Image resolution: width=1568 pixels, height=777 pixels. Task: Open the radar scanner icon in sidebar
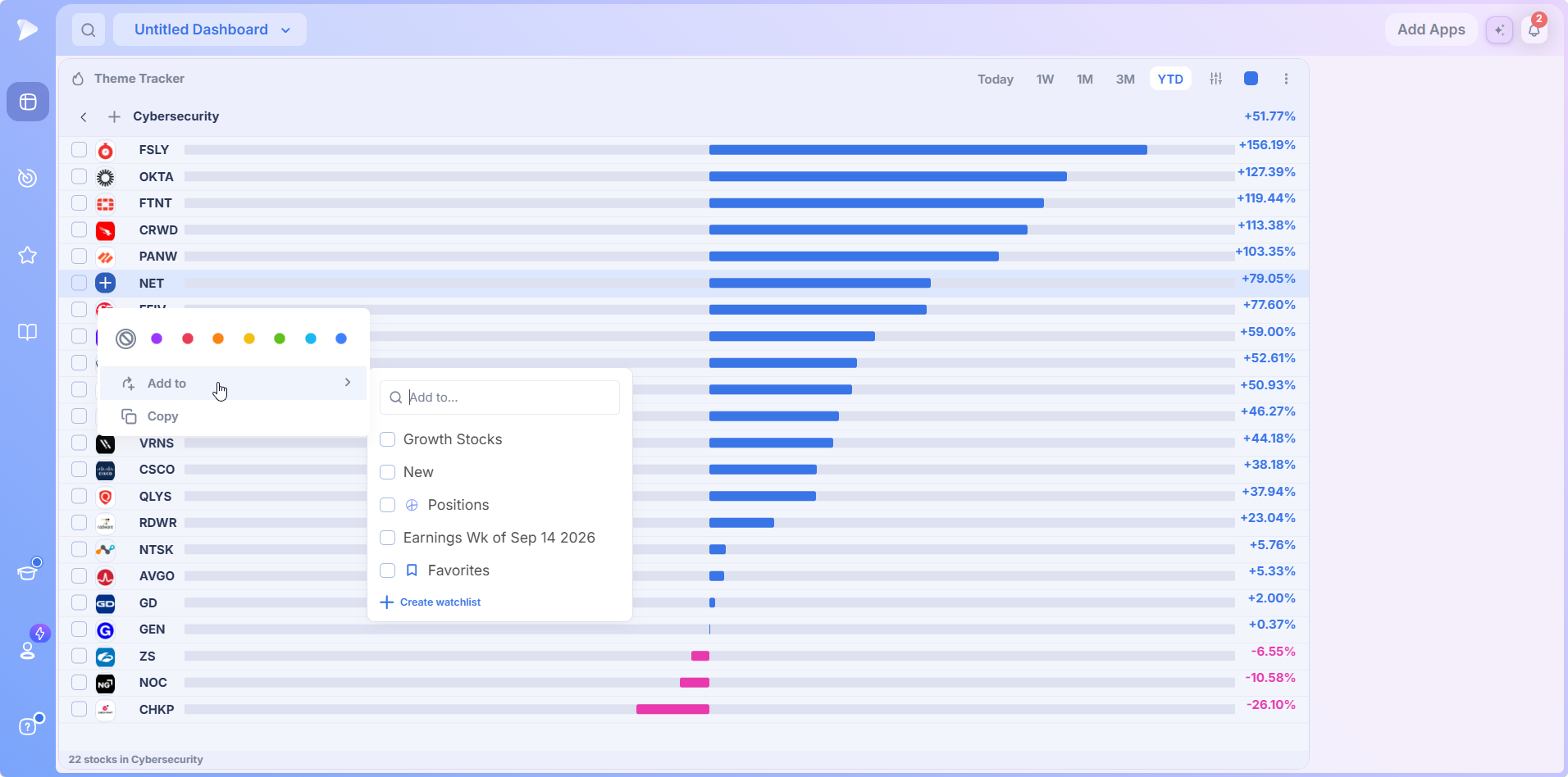tap(28, 178)
